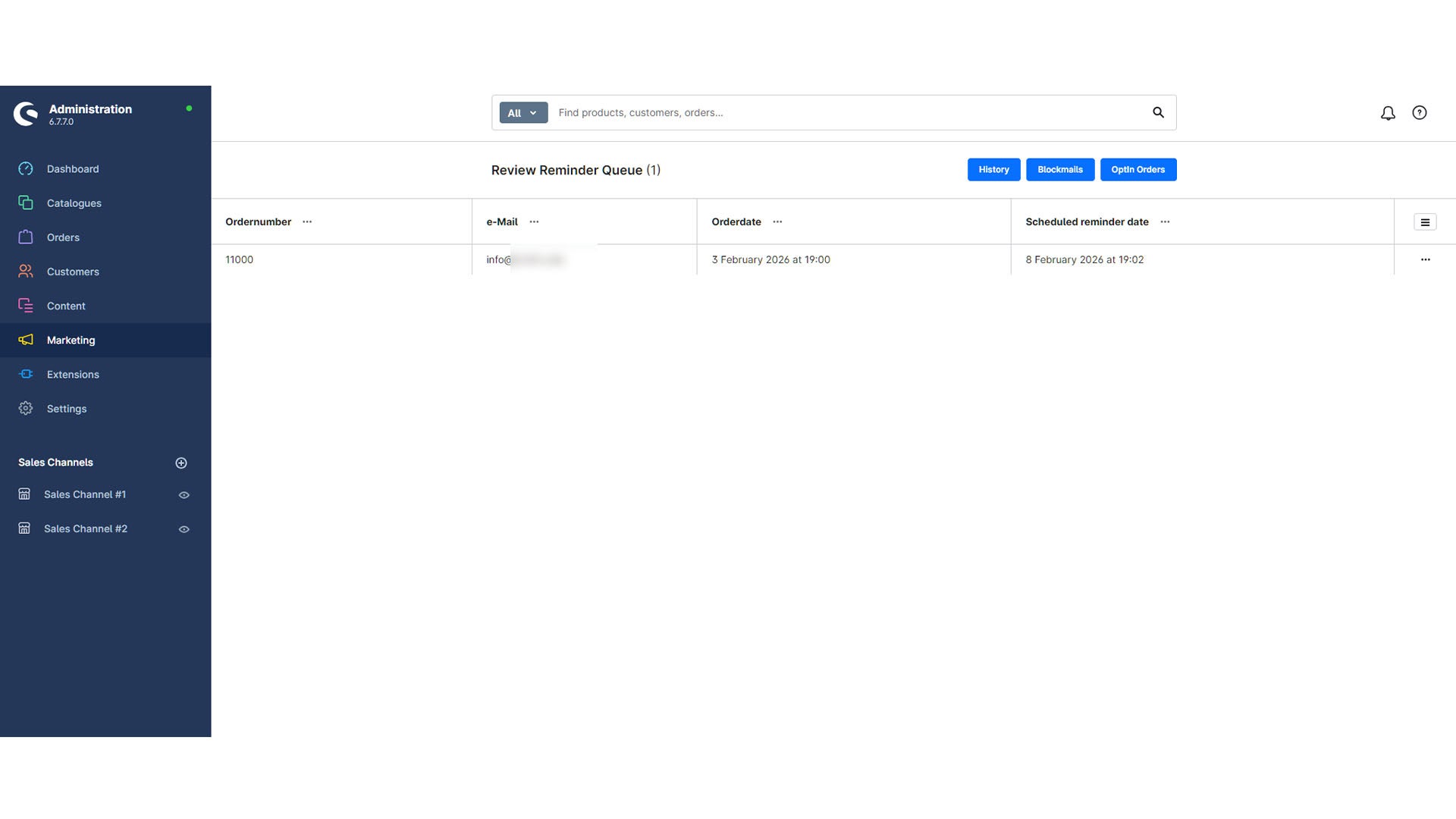
Task: Open Ordernumber column options dots
Action: [x=307, y=221]
